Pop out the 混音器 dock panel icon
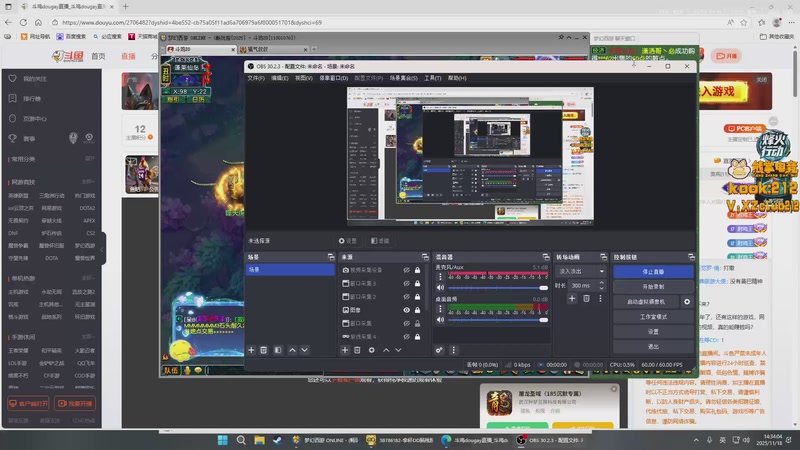This screenshot has height=450, width=800. (546, 257)
